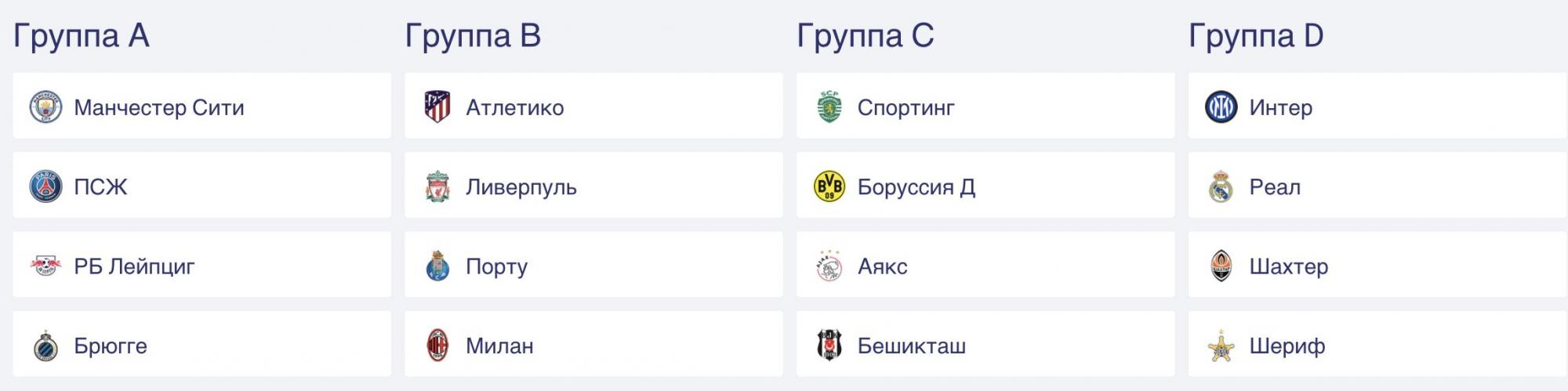
Task: Click the Club Brugge crest icon
Action: [x=45, y=346]
